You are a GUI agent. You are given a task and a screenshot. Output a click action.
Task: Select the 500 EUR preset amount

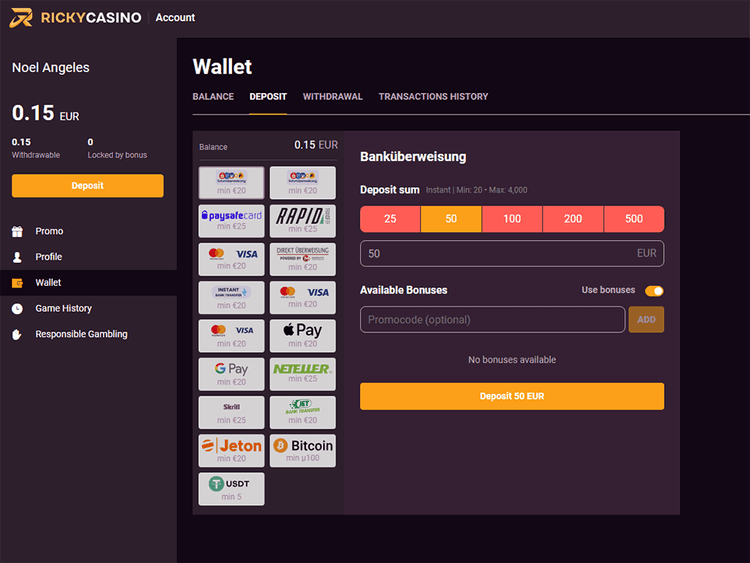[x=634, y=219]
